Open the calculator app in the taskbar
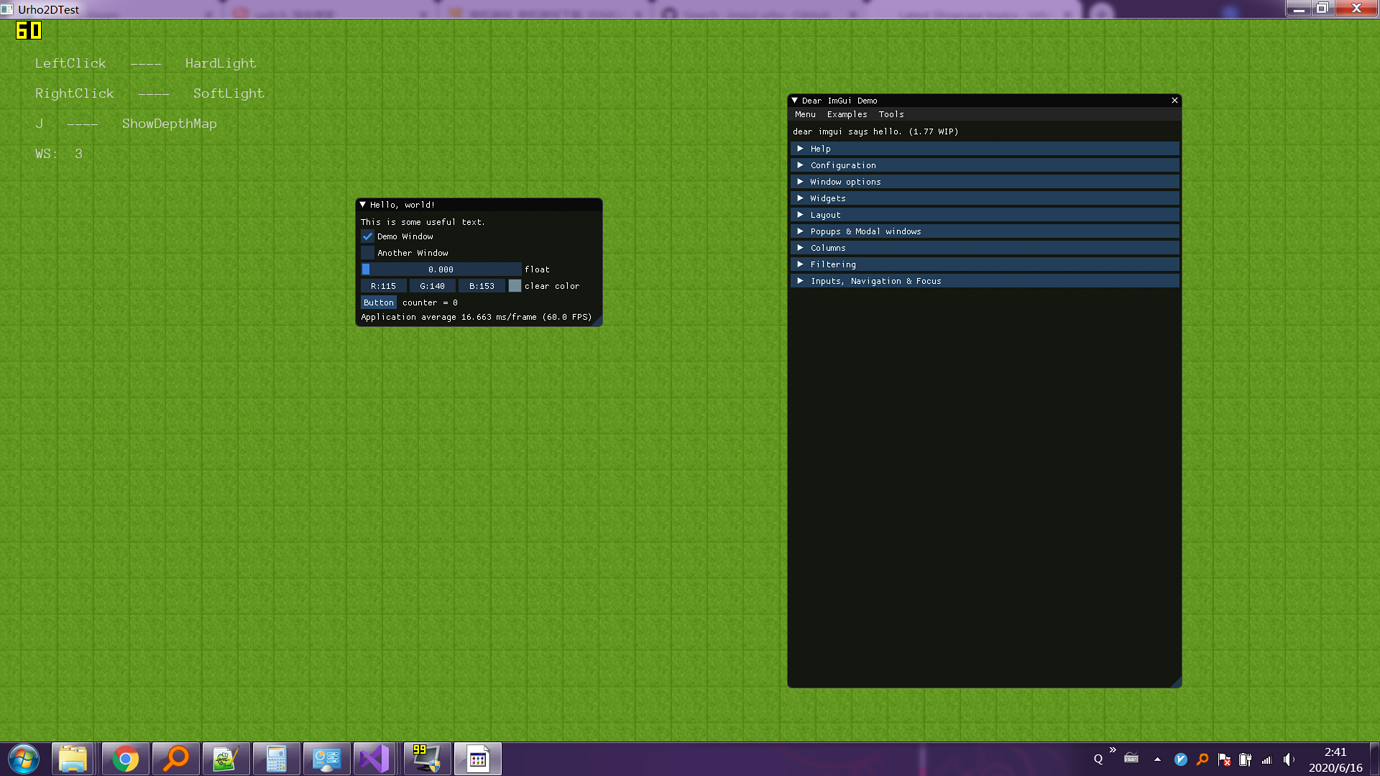The width and height of the screenshot is (1380, 776). pos(276,759)
